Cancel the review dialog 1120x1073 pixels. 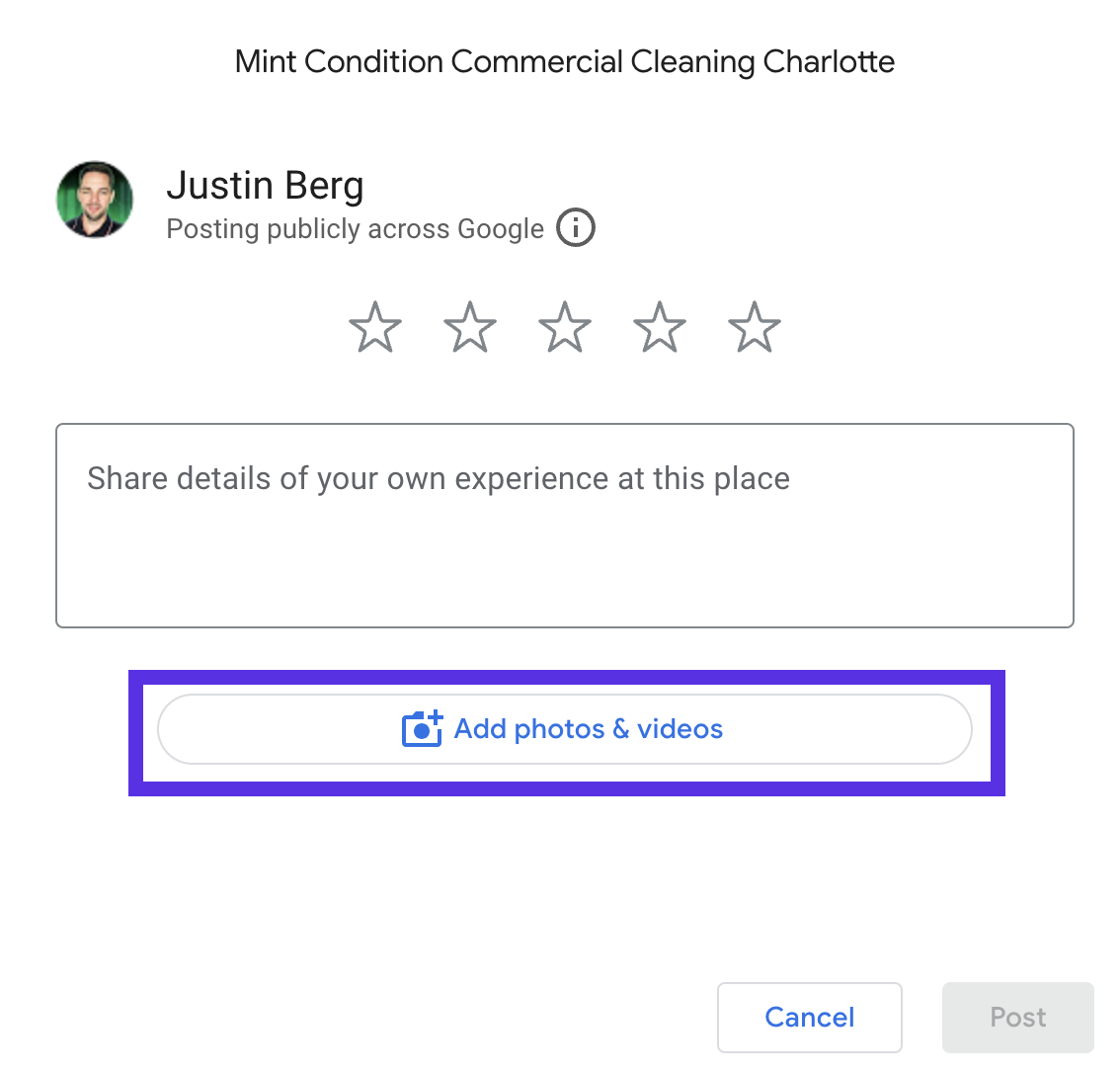point(809,1018)
